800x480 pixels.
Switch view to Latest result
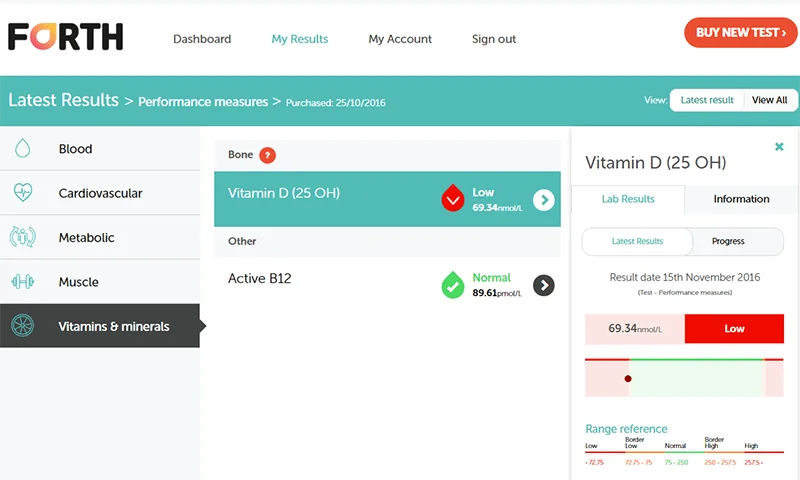[x=707, y=100]
